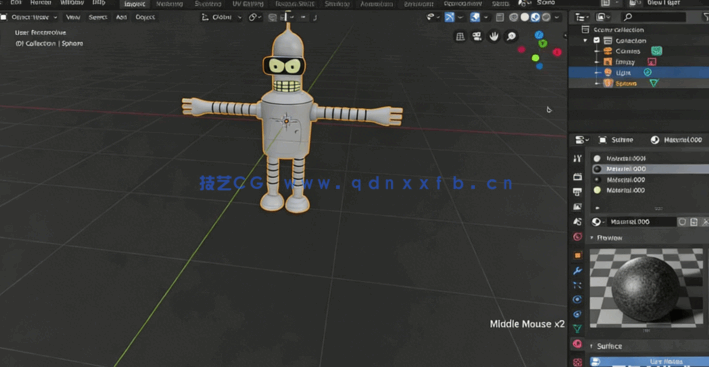Screen dimensions: 709x367
Task: Open the World properties red globe icon
Action: click(x=577, y=237)
